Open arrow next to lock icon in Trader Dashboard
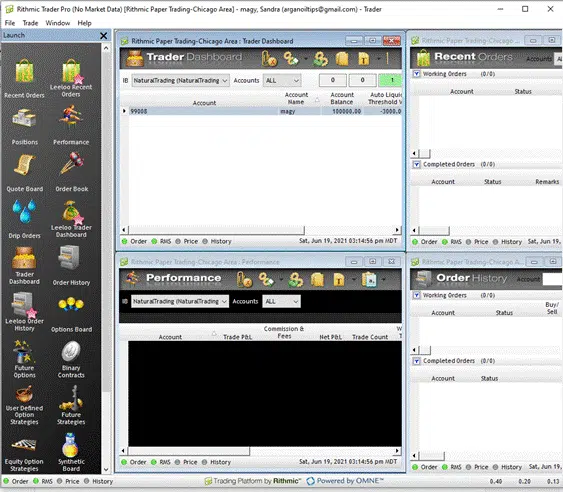Viewport: 563px width, 492px height. [378, 59]
